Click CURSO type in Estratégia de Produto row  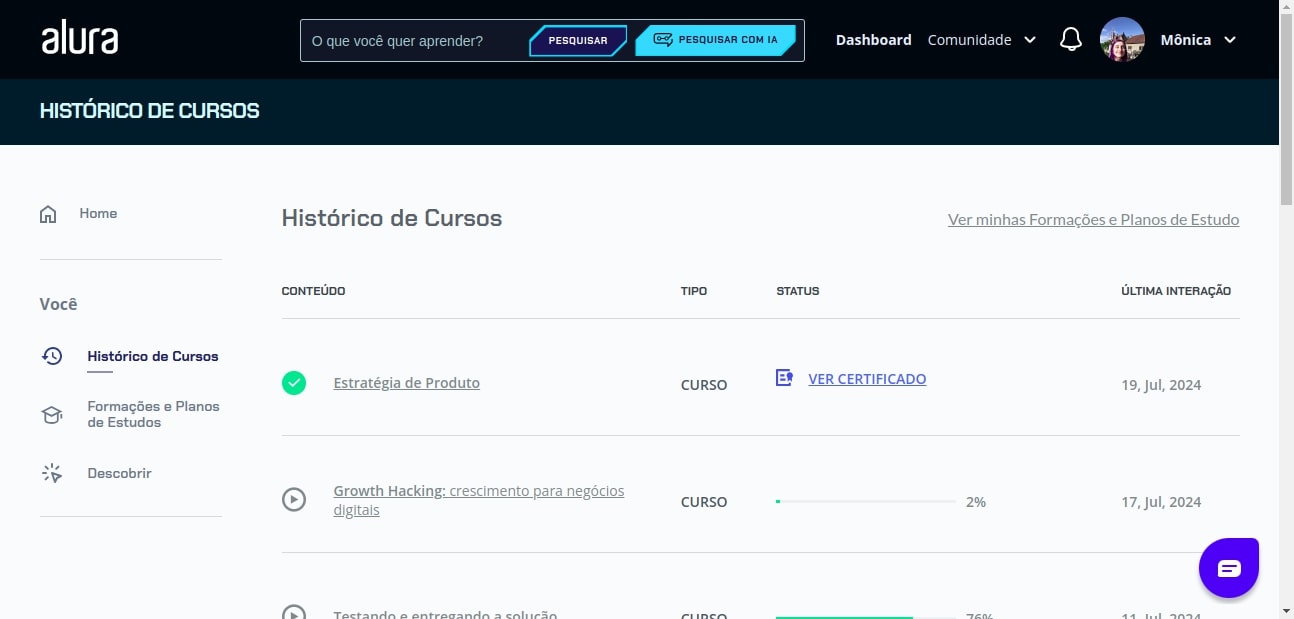[x=704, y=385]
